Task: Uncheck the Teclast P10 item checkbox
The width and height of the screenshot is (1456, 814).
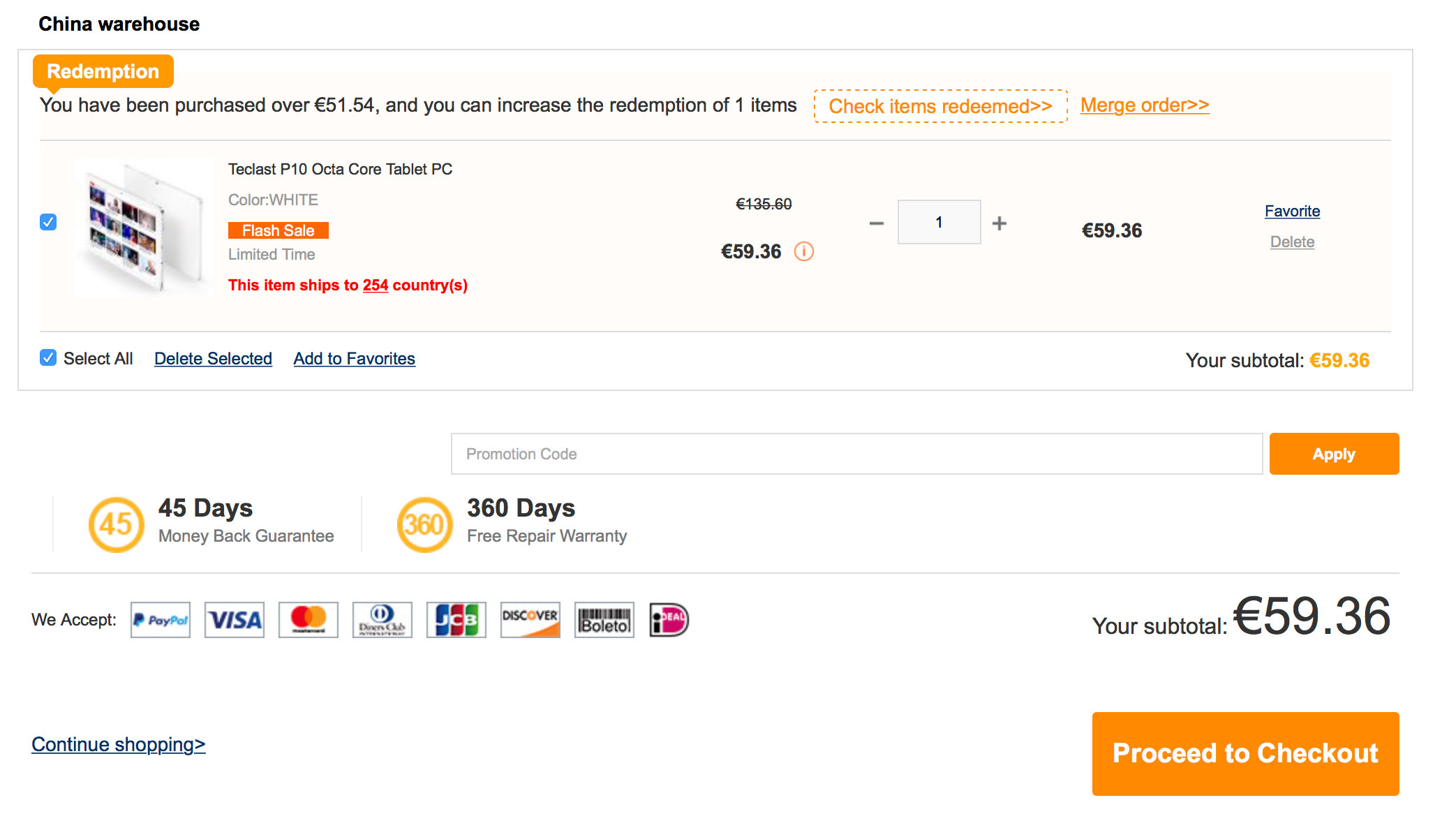Action: (x=48, y=222)
